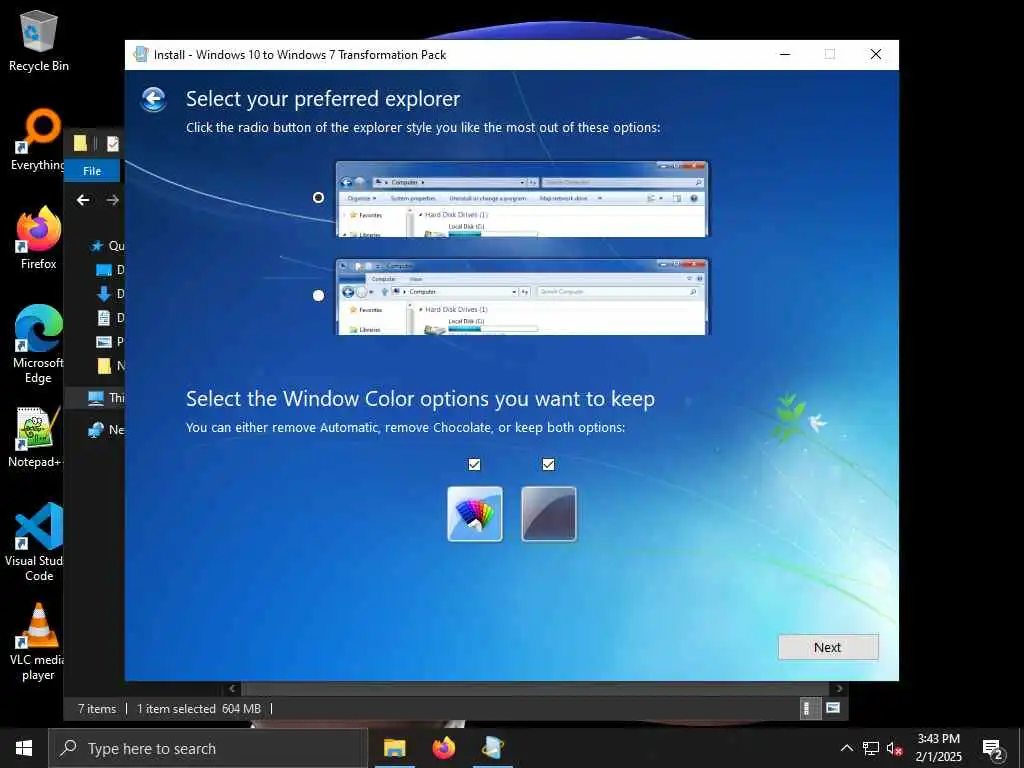Open the Everything search desktop icon

point(39,140)
